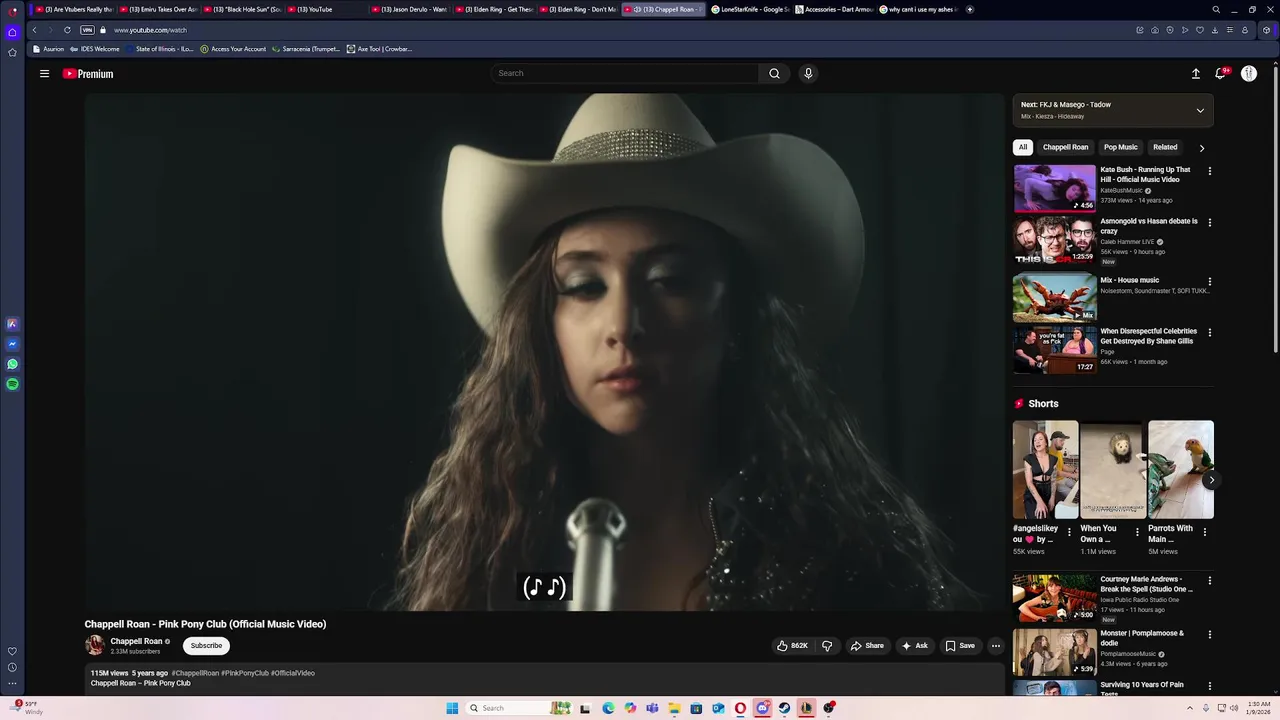This screenshot has width=1280, height=720.
Task: Open options for Asmongold vs Hasan video
Action: point(1209,223)
